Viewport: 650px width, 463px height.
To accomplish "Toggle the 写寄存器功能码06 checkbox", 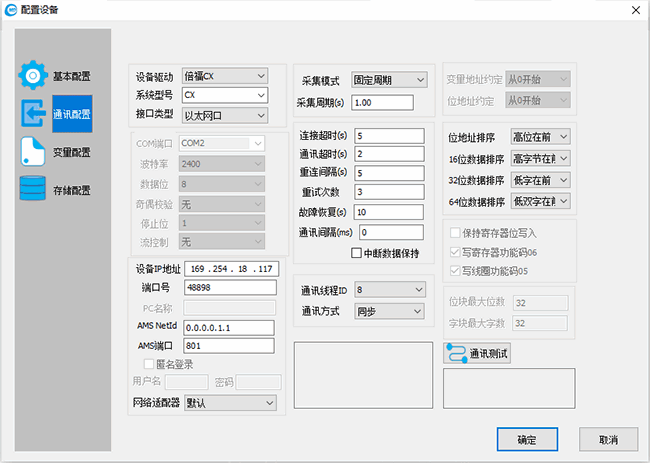I will click(455, 251).
